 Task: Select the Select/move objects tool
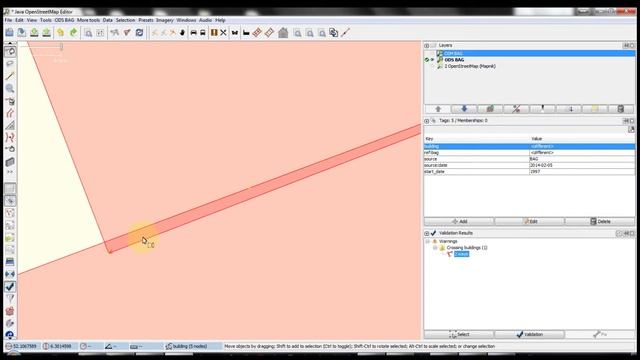[10, 51]
